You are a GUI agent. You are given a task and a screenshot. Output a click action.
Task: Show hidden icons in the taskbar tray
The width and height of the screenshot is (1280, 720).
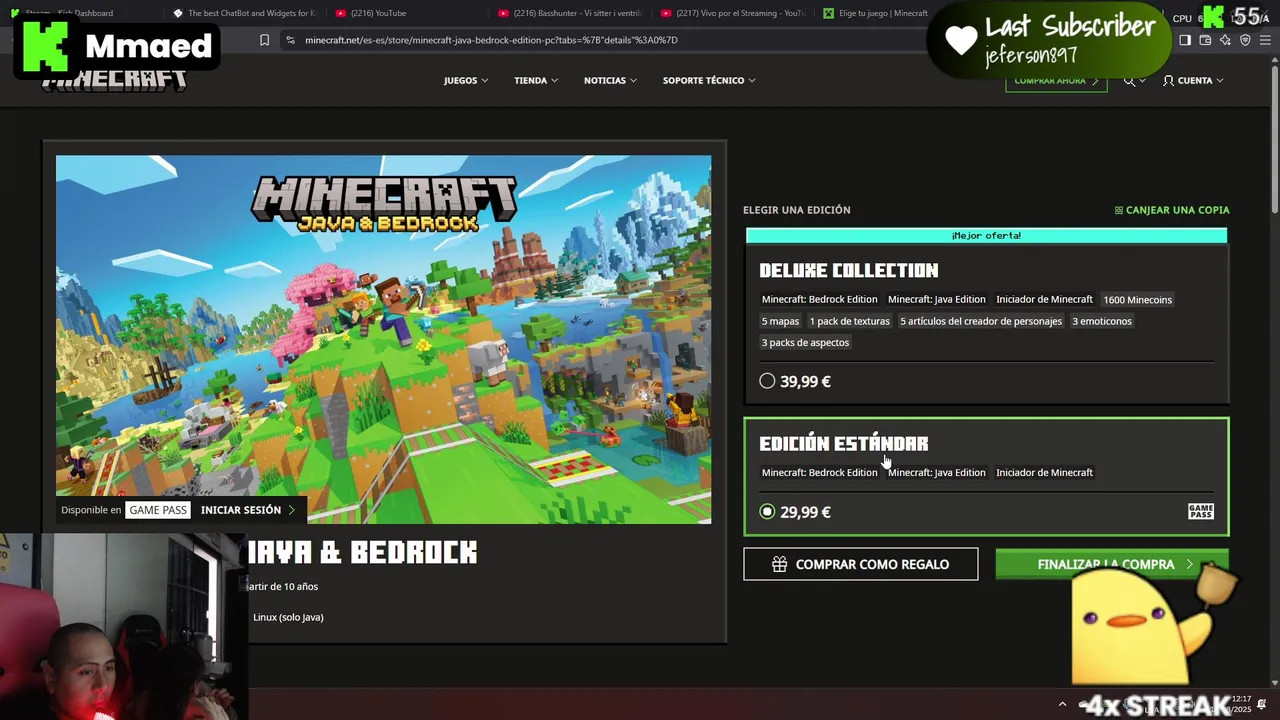pos(1062,704)
